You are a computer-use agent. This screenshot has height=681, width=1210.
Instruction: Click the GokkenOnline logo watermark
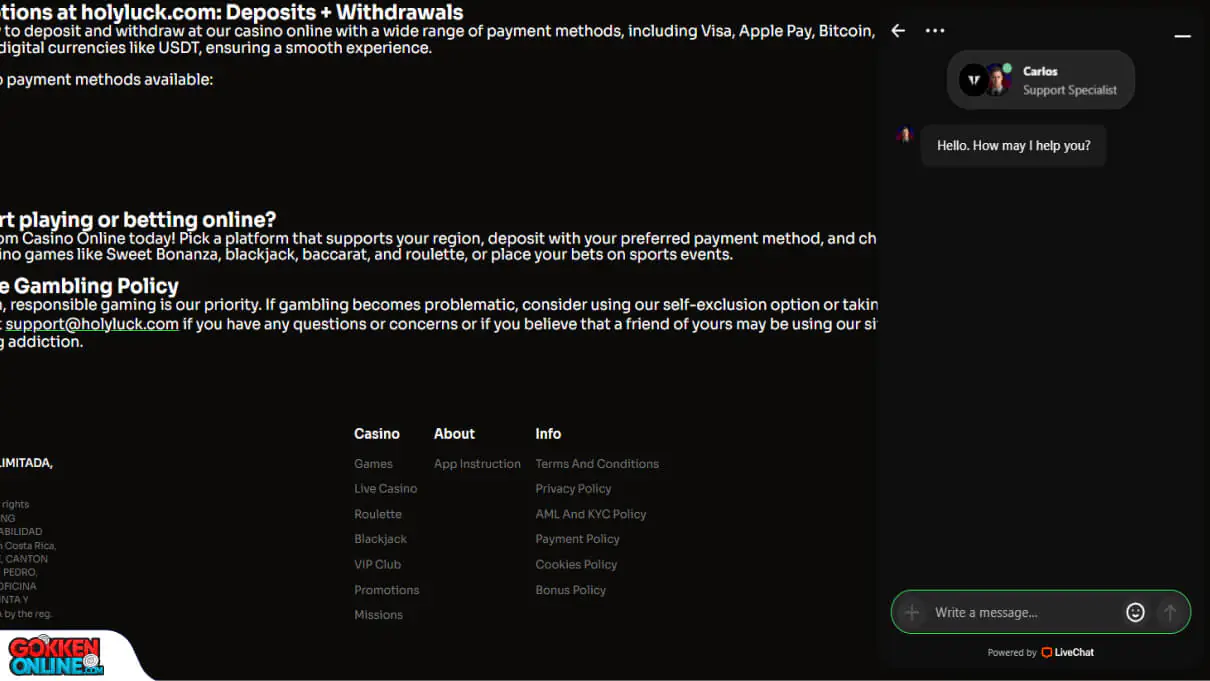coord(56,656)
